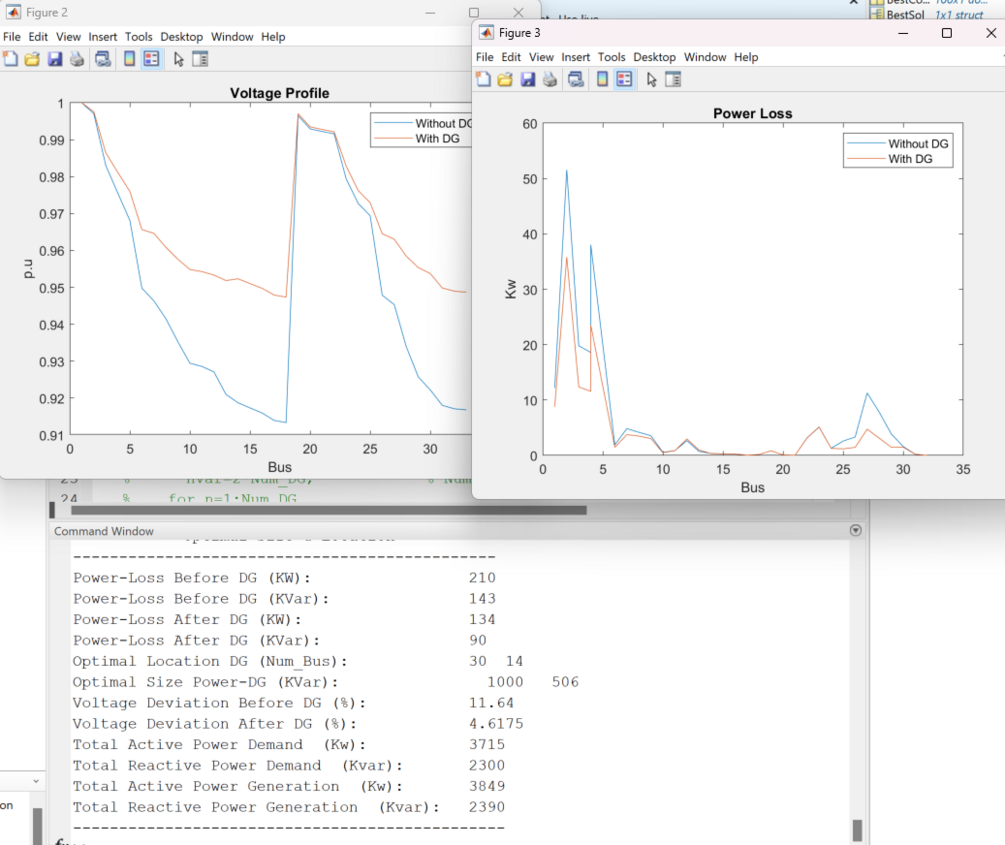Viewport: 1005px width, 845px height.
Task: Toggle Insert Legend icon in Figure 2 toolbar
Action: [x=151, y=60]
